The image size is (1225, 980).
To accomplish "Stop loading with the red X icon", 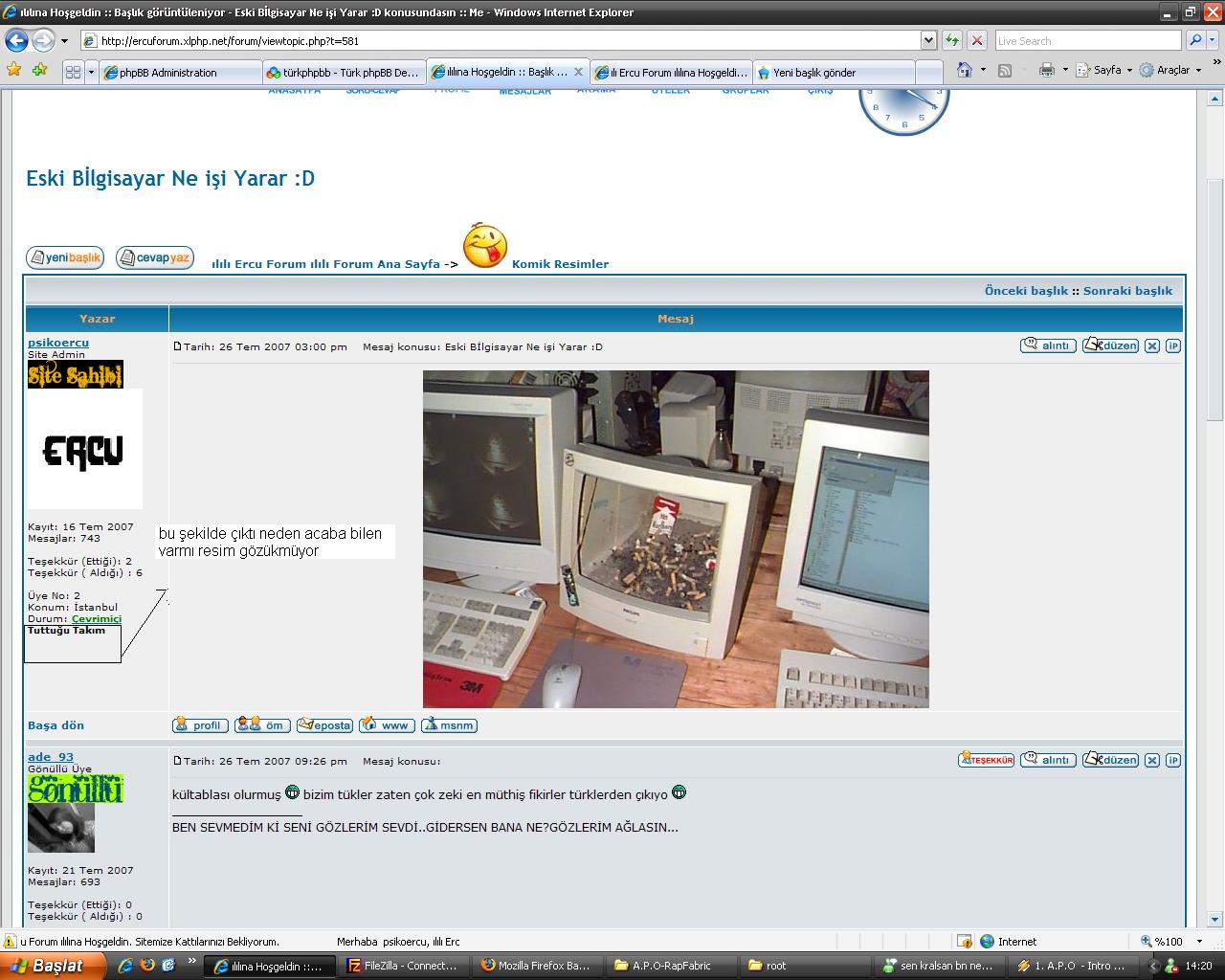I will tap(977, 41).
